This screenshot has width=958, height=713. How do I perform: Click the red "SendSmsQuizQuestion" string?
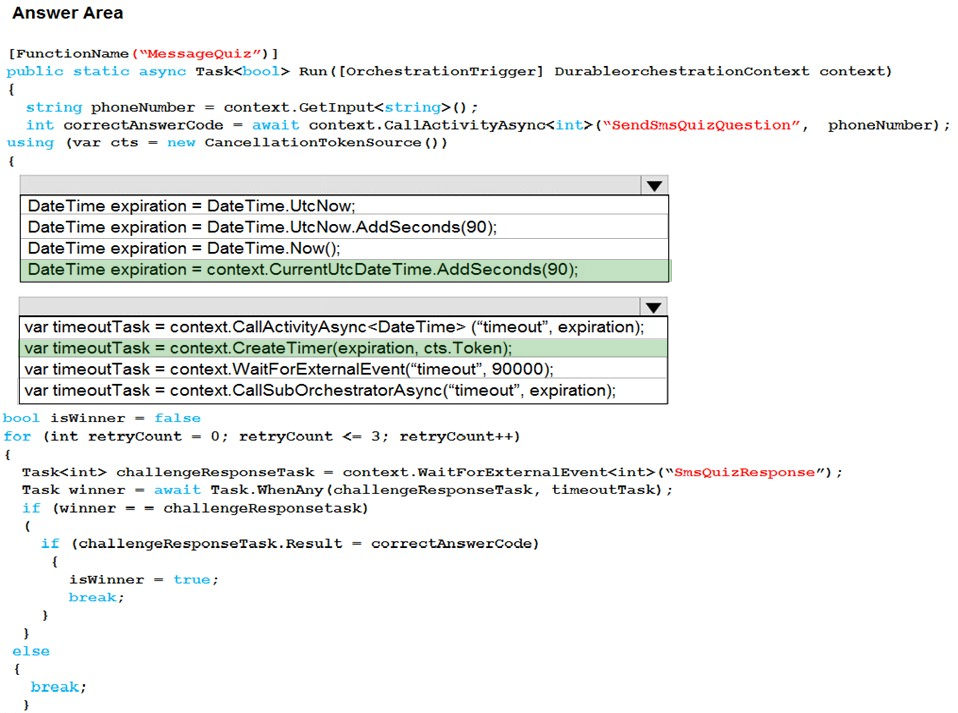pos(701,125)
